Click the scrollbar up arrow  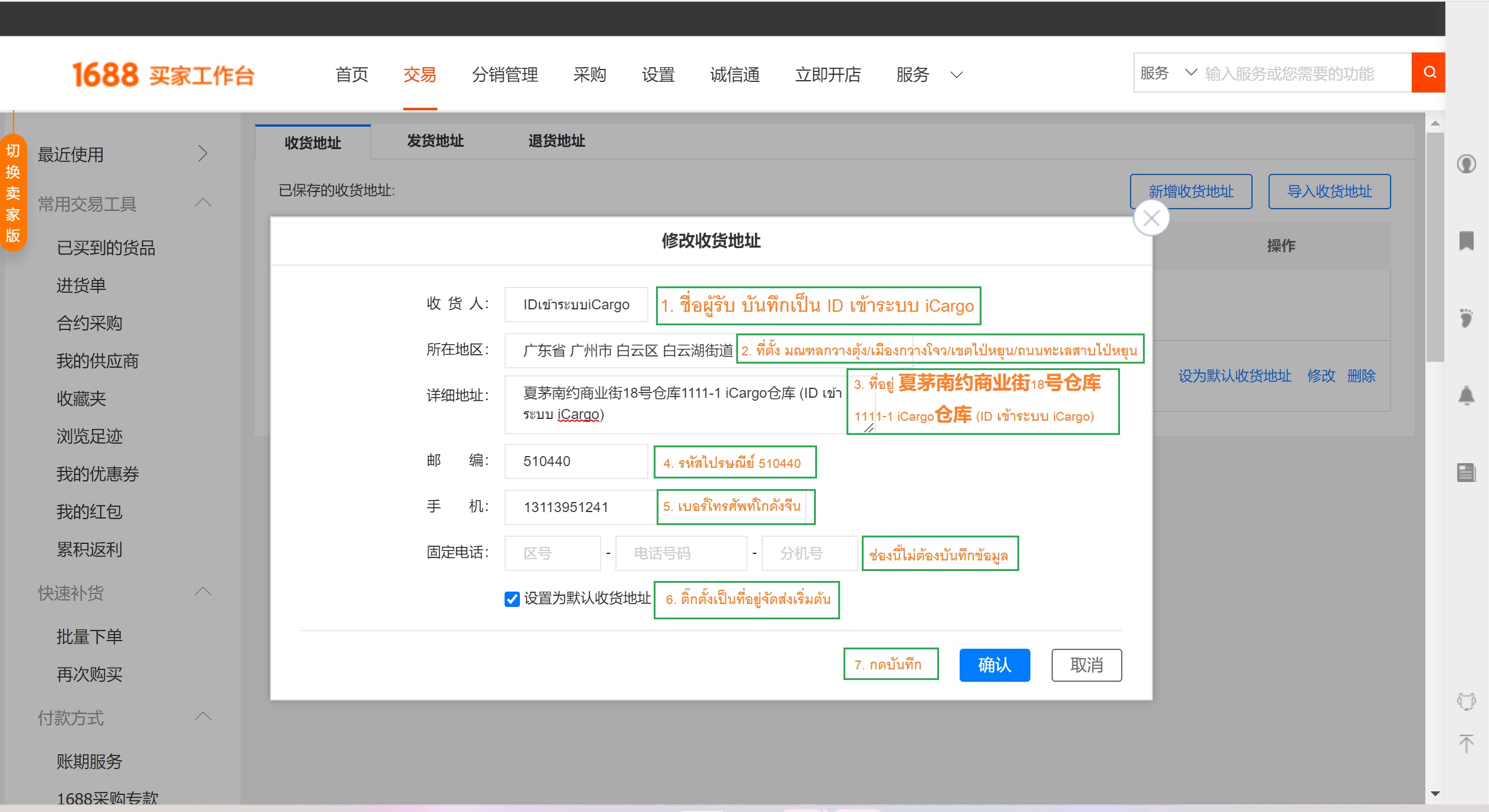click(1435, 123)
